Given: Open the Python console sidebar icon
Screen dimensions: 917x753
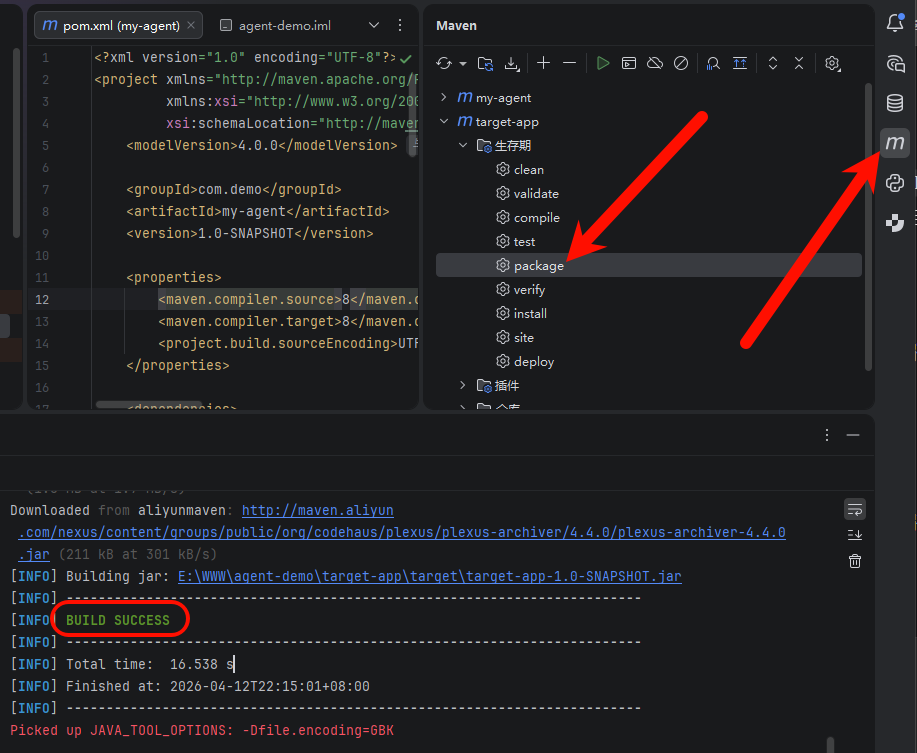Looking at the screenshot, I should pos(895,183).
